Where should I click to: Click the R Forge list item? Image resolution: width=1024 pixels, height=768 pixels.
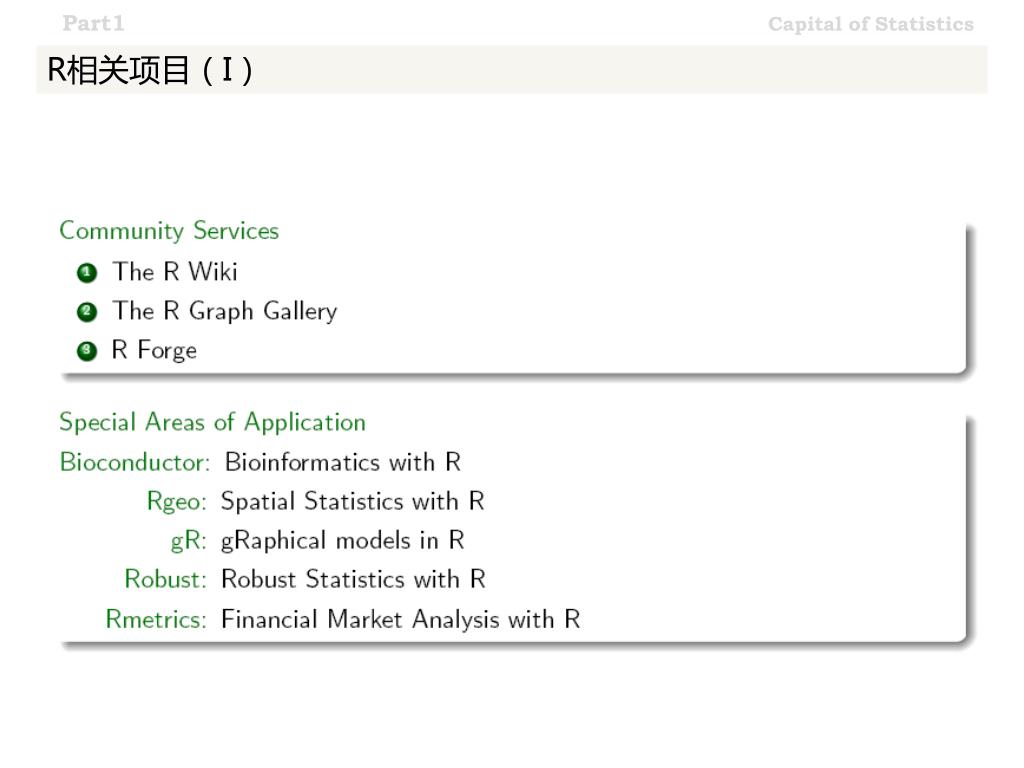[x=154, y=351]
